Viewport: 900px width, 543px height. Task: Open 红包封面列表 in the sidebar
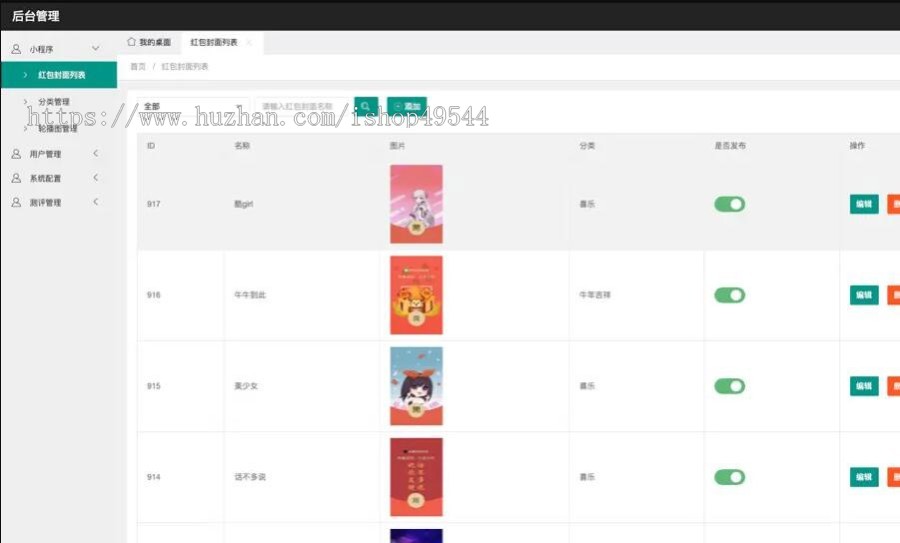[x=59, y=75]
